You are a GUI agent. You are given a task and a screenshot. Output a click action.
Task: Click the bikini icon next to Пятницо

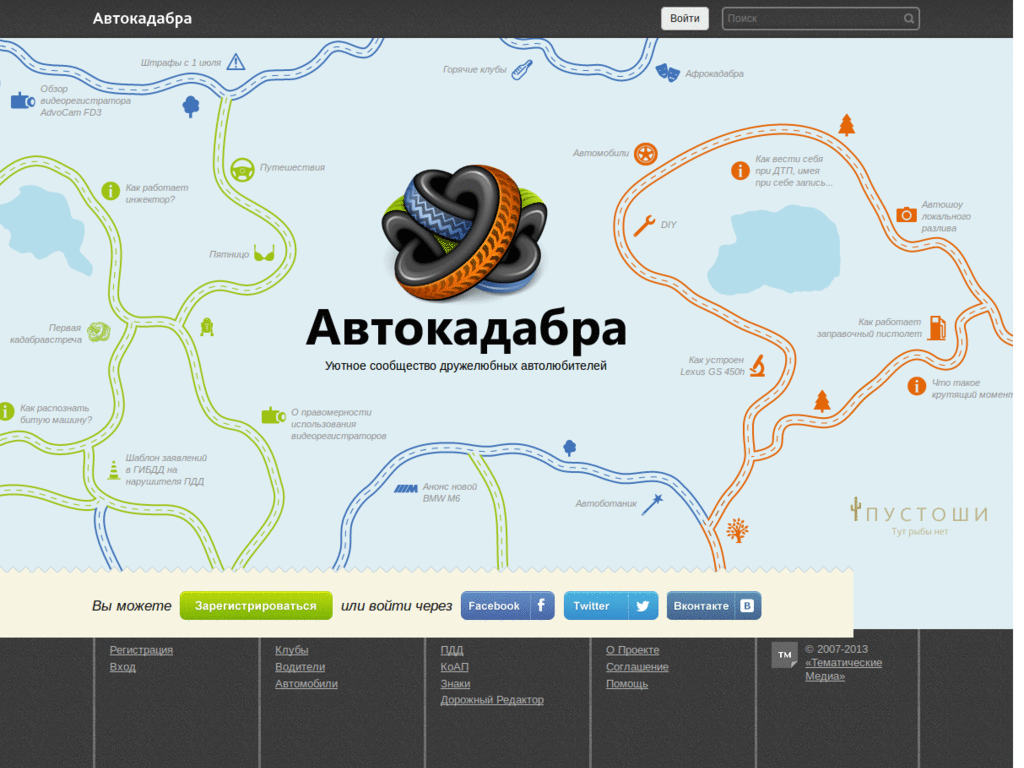264,253
